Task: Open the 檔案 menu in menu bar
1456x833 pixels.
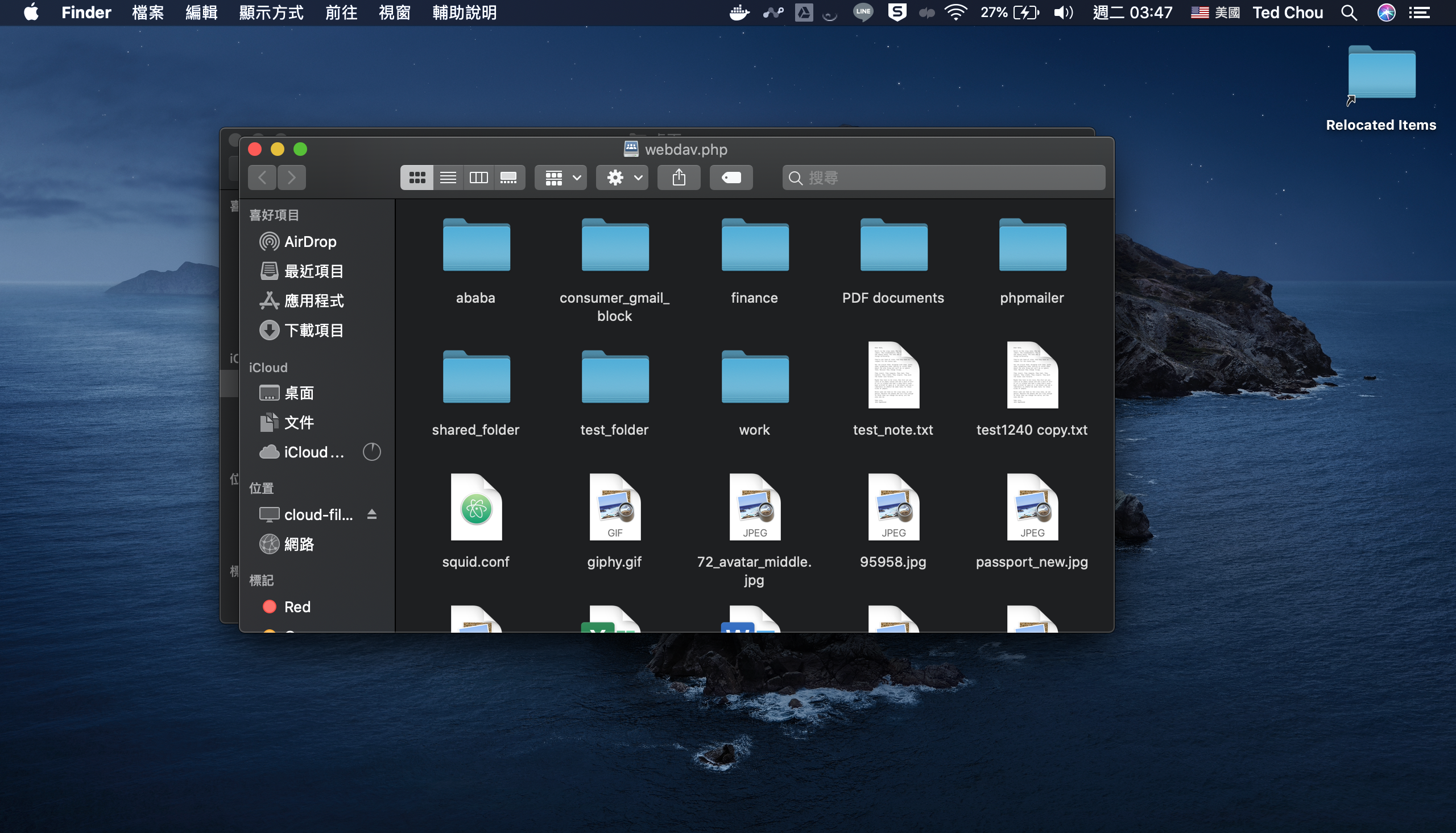Action: 147,13
